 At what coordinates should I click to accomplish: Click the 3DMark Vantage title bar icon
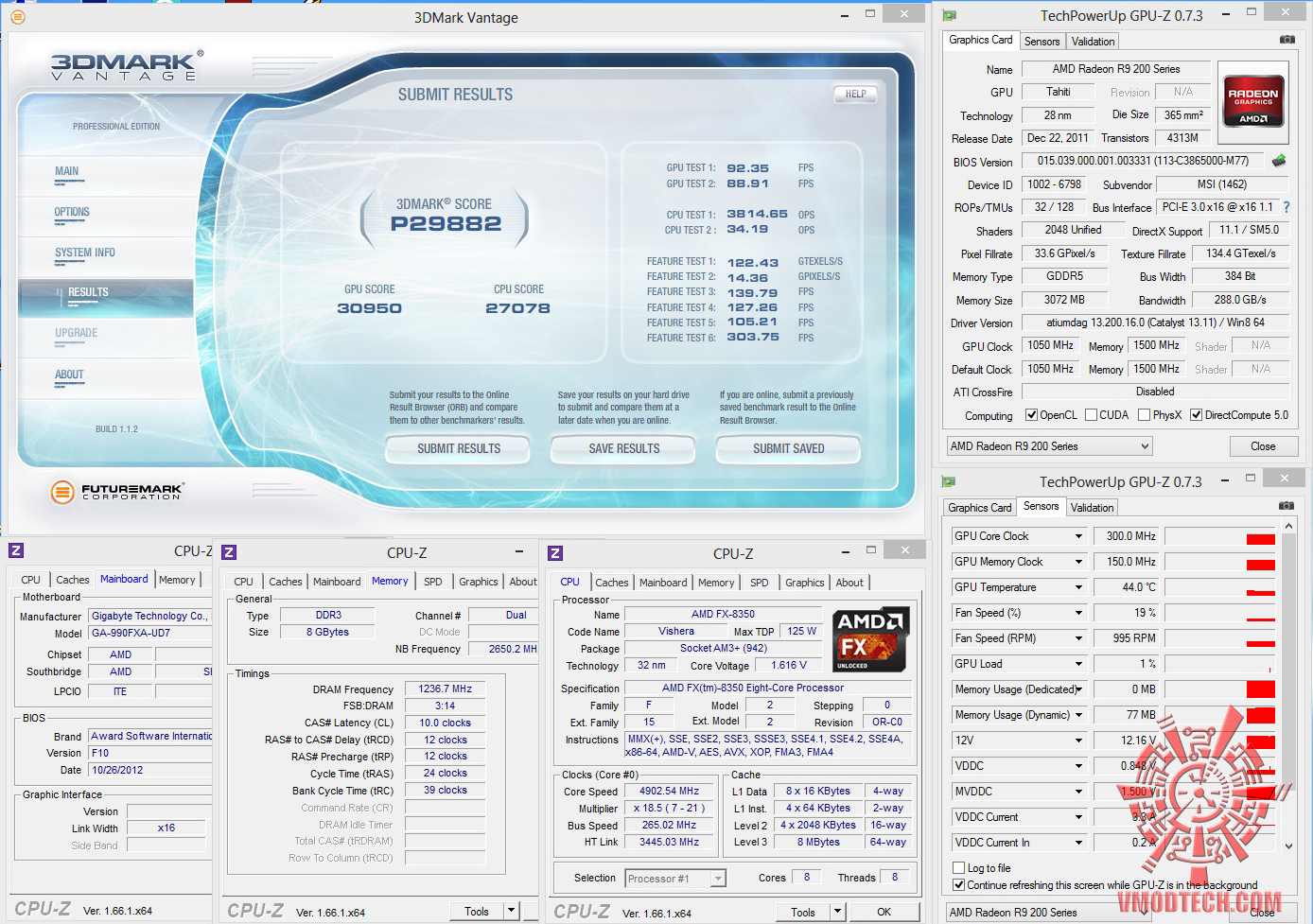[18, 17]
